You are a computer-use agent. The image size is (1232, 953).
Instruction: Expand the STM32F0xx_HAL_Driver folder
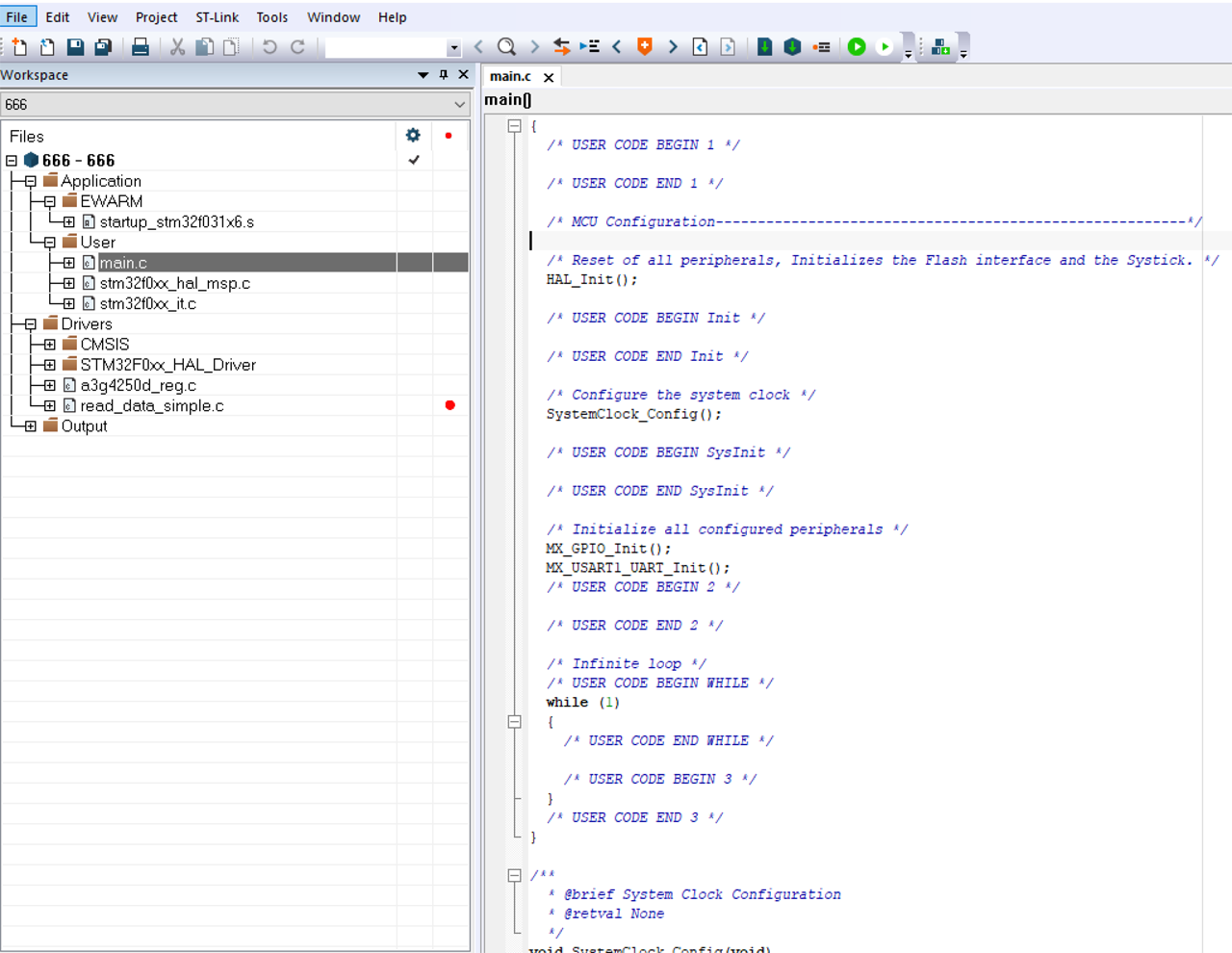pyautogui.click(x=50, y=365)
